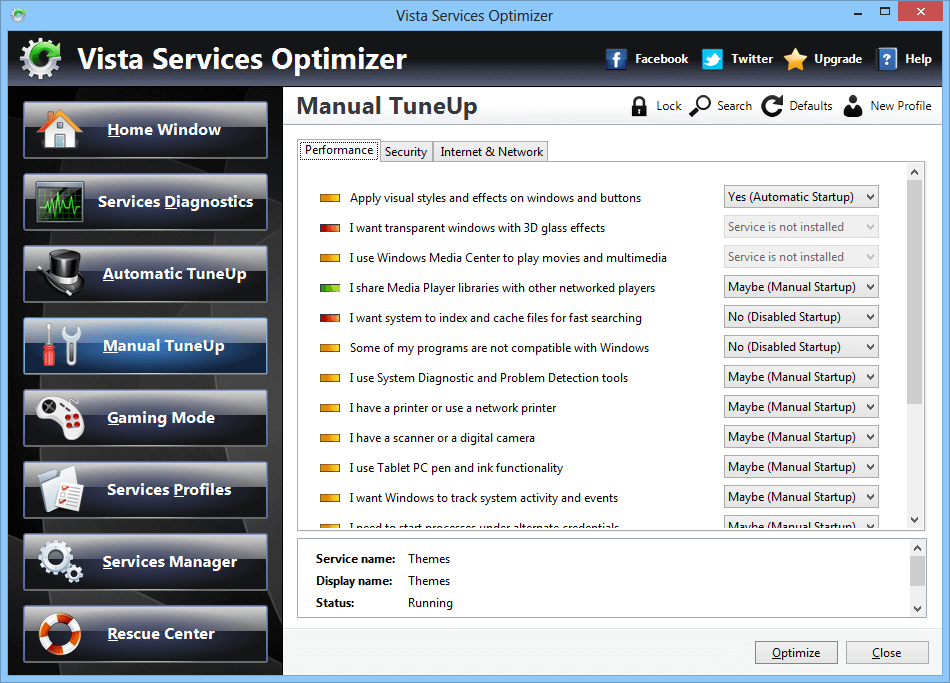Image resolution: width=950 pixels, height=683 pixels.
Task: Open the Twitter bird icon
Action: coord(712,59)
